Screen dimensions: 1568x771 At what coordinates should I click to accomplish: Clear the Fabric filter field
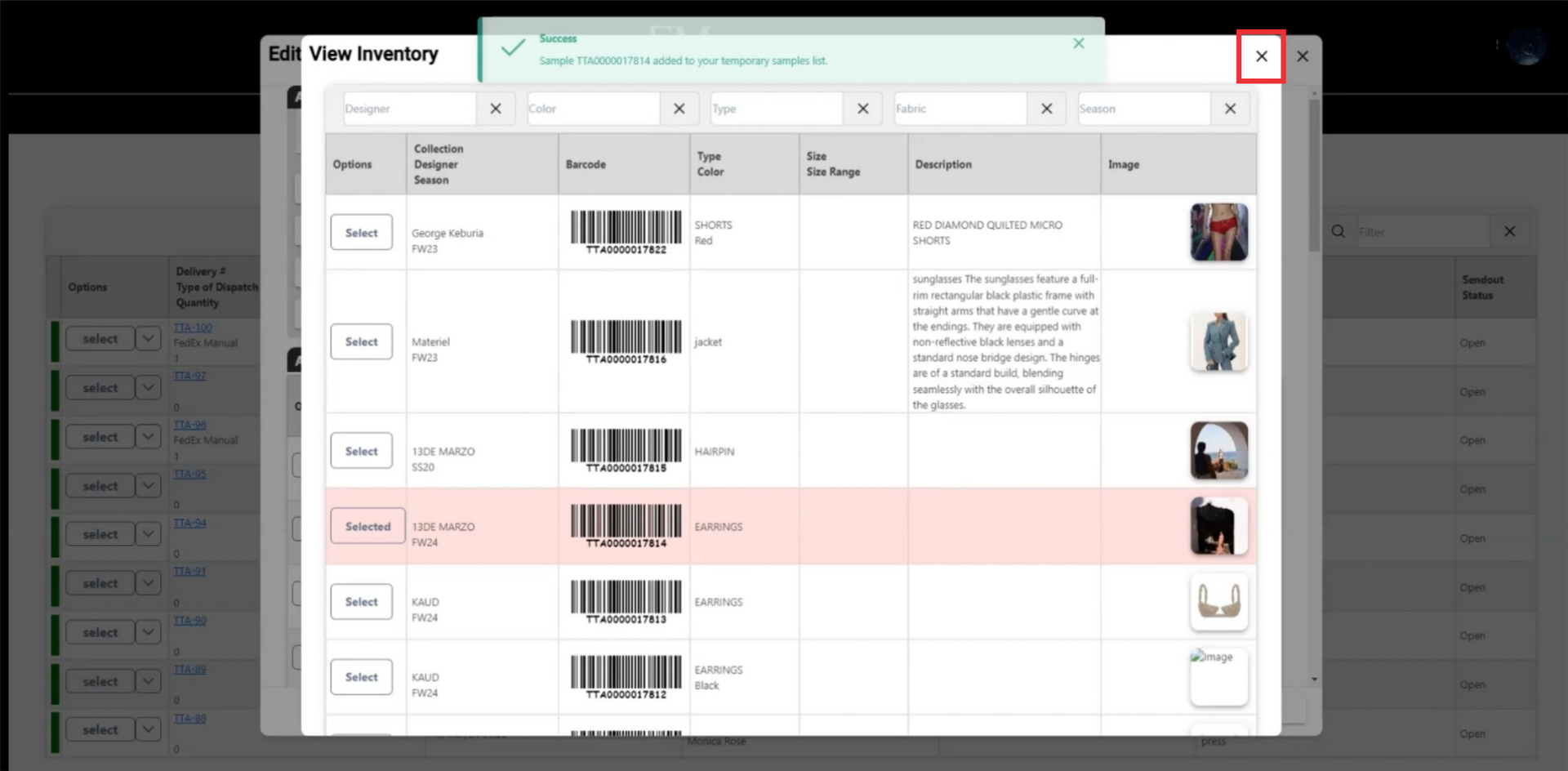click(x=1046, y=109)
